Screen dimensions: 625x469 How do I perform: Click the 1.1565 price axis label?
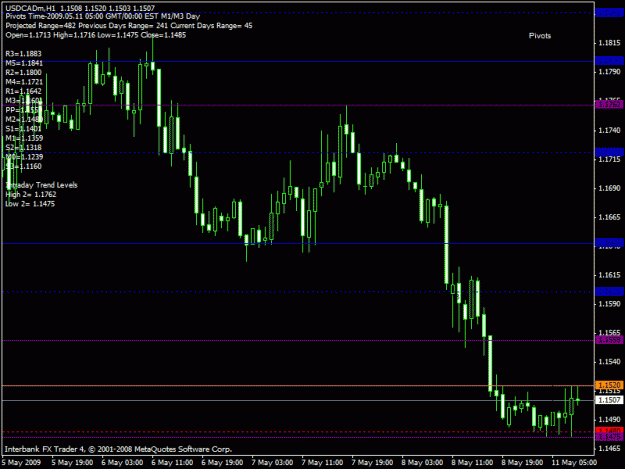tap(609, 333)
